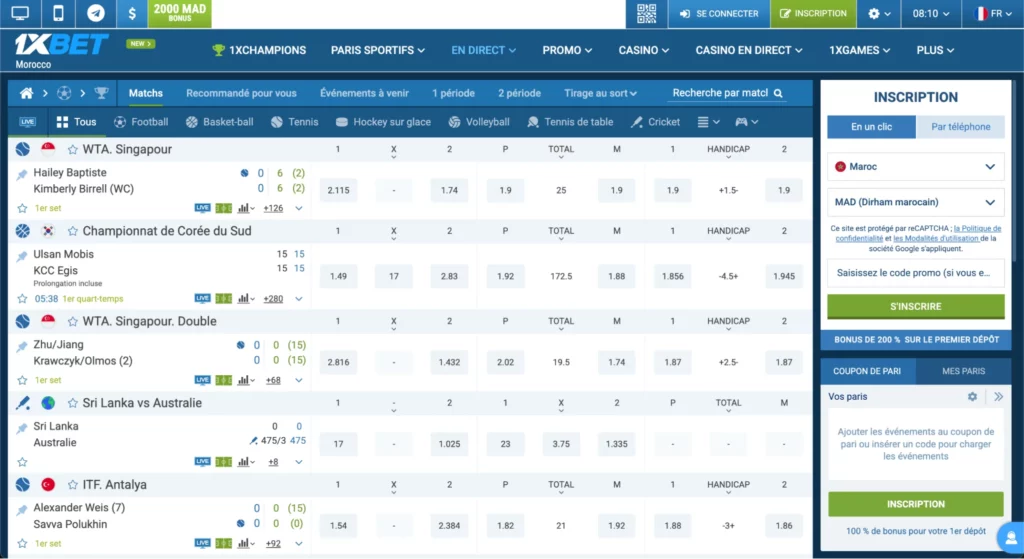Image resolution: width=1024 pixels, height=559 pixels.
Task: Pin the Alexander Weis match
Action: tap(22, 509)
